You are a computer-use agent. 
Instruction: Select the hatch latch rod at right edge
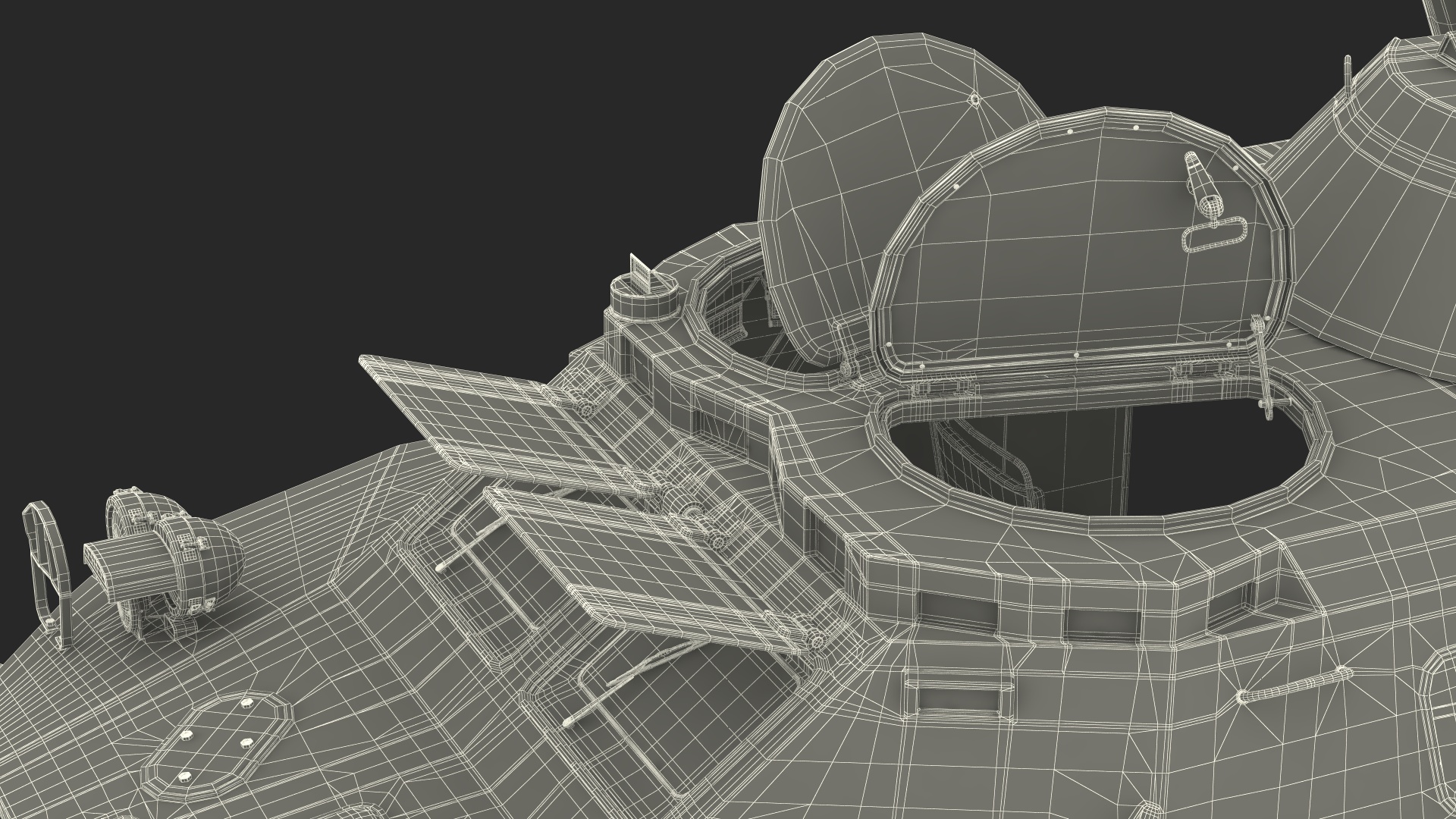[1263, 366]
